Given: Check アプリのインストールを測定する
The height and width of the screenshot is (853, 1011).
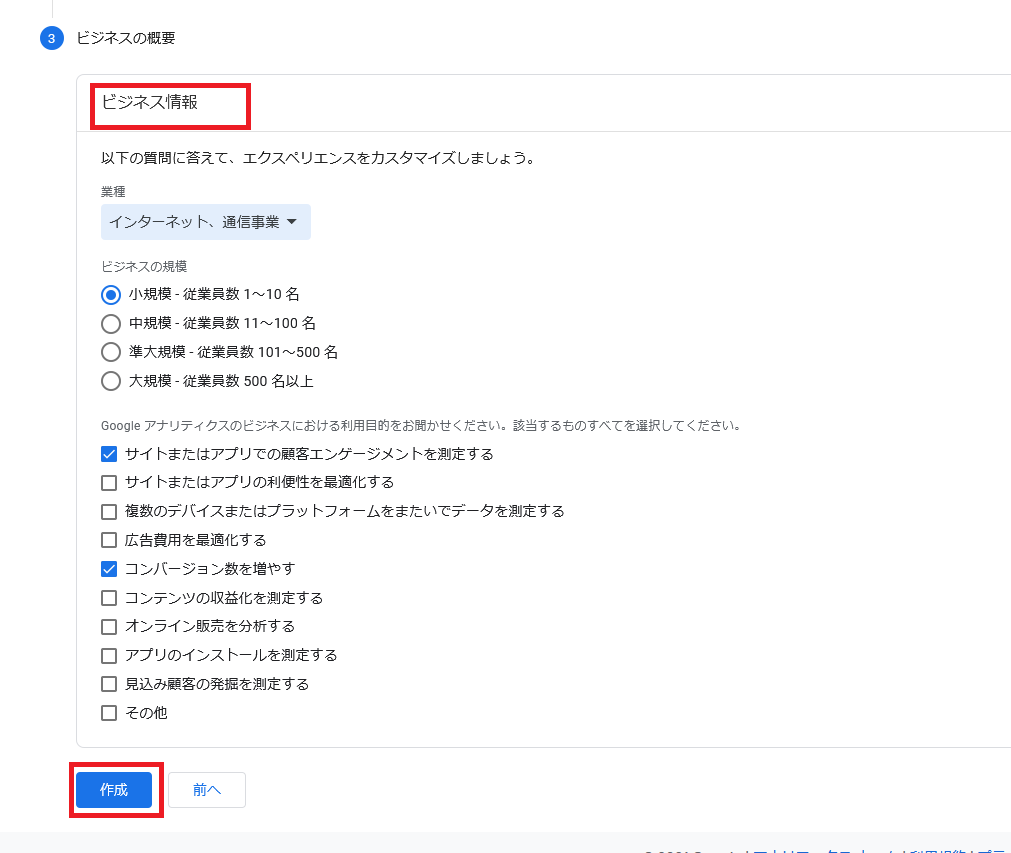Looking at the screenshot, I should 110,656.
